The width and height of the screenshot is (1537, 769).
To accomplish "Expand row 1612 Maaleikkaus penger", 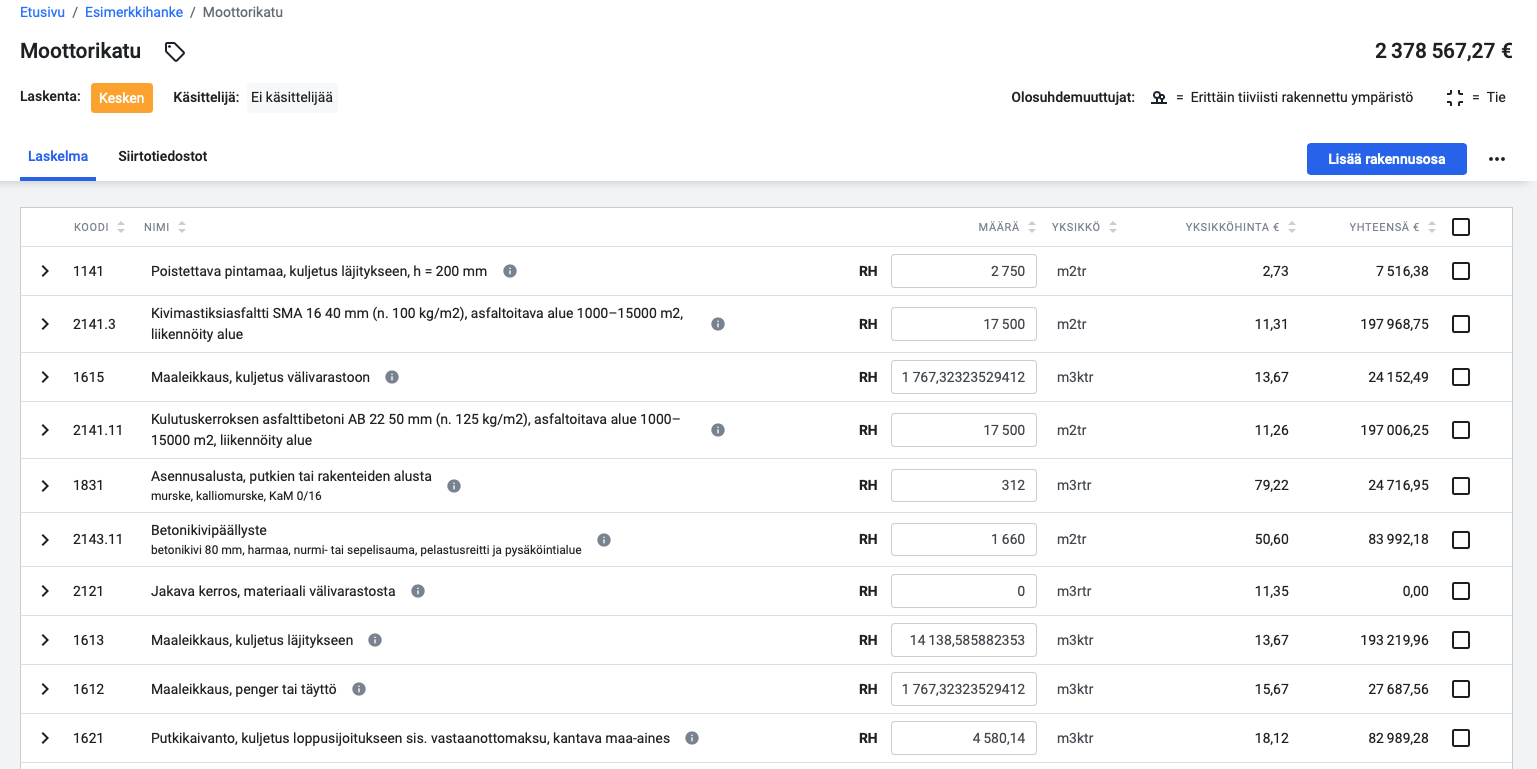I will pos(45,689).
